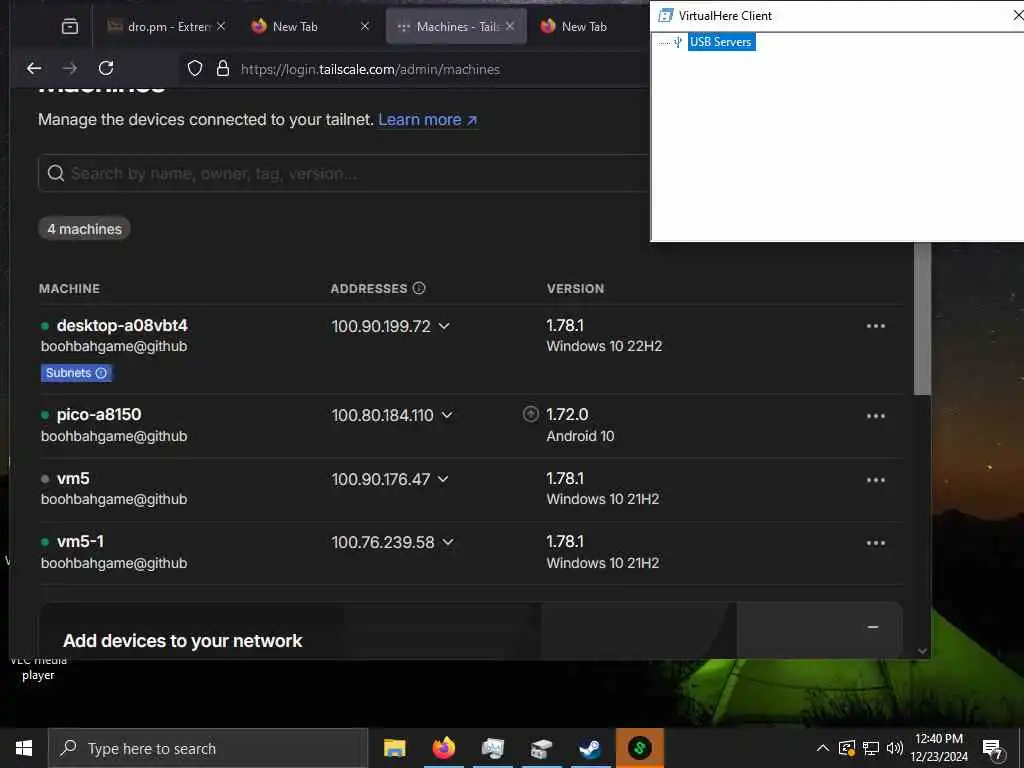The width and height of the screenshot is (1024, 768).
Task: Open options menu for desktop-a08vbt4
Action: point(875,326)
